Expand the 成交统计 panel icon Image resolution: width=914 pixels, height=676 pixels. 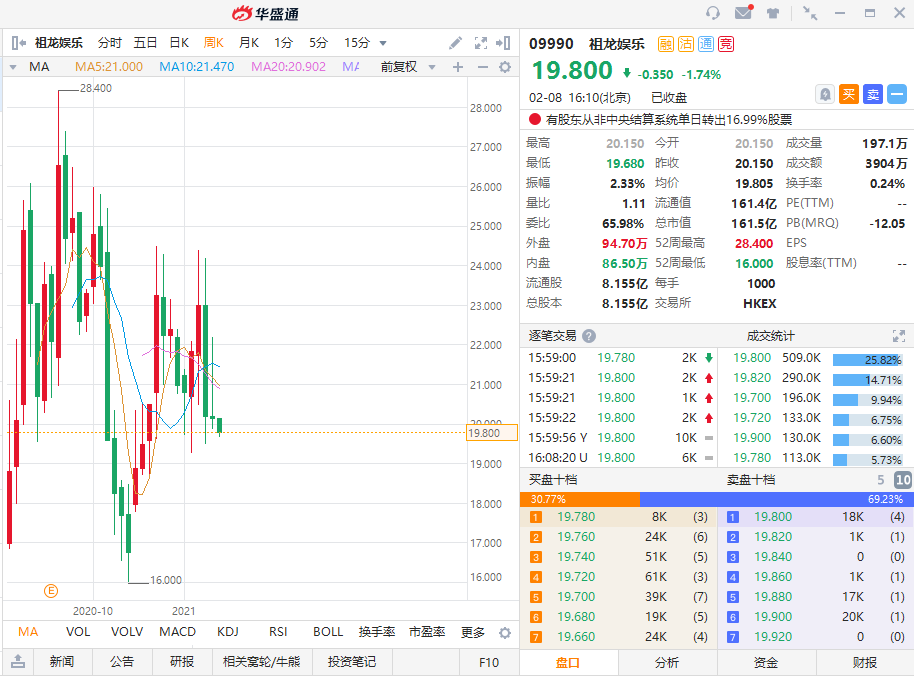899,336
